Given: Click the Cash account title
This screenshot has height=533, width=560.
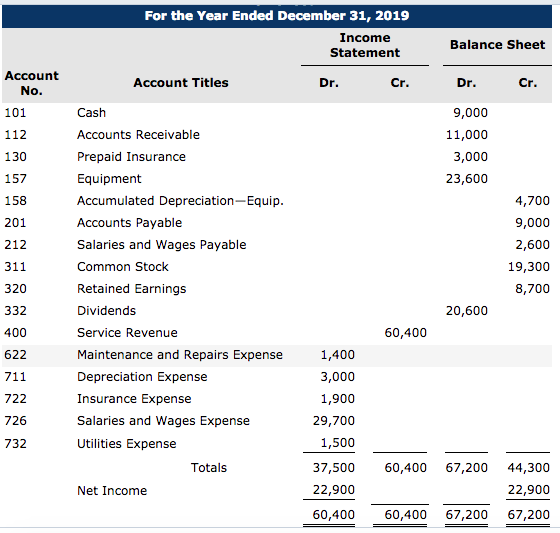Looking at the screenshot, I should tap(91, 113).
